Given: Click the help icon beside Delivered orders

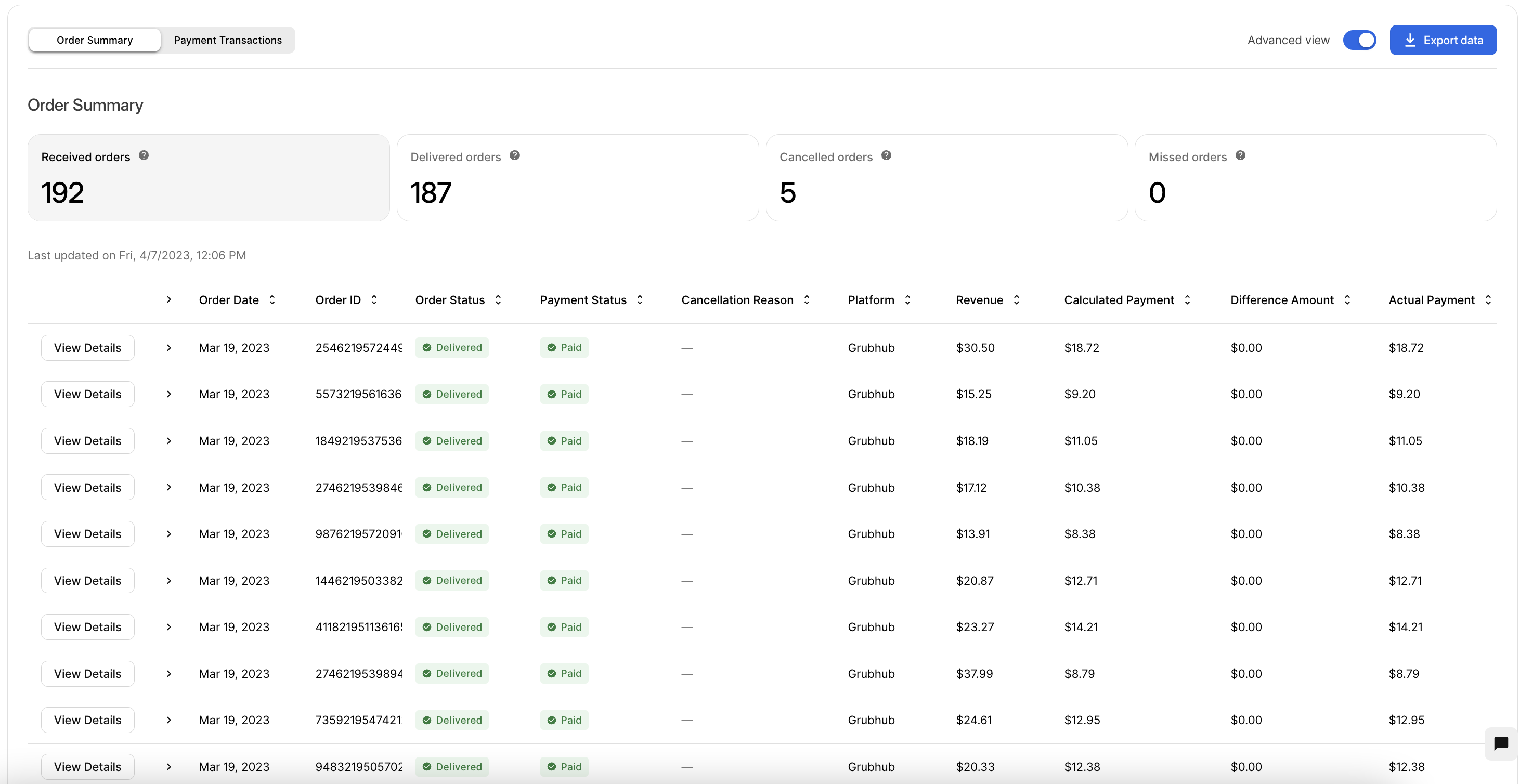Looking at the screenshot, I should 515,155.
